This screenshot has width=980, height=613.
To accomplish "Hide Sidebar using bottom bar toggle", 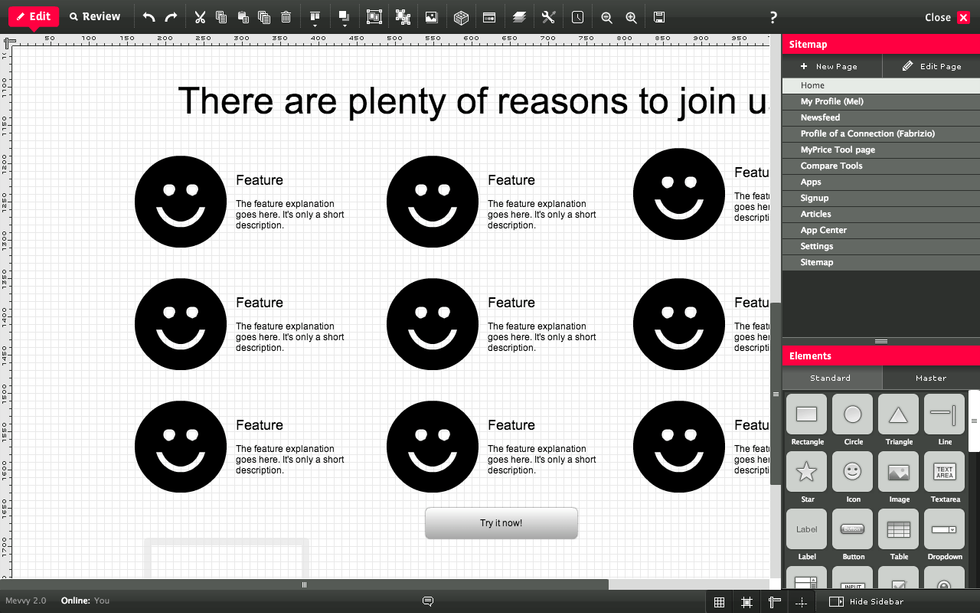I will [x=866, y=602].
